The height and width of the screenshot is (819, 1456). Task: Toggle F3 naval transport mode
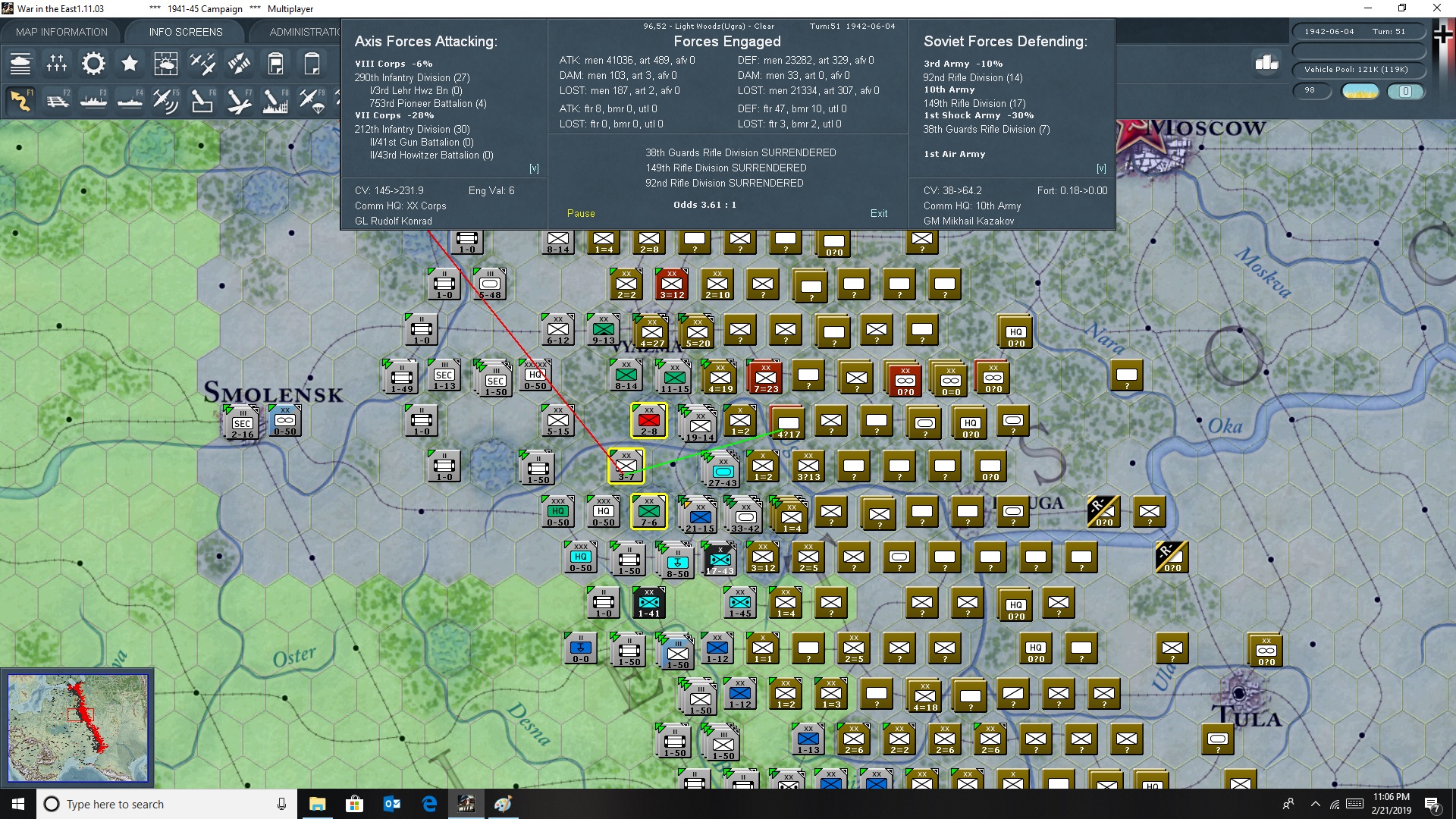(x=93, y=100)
